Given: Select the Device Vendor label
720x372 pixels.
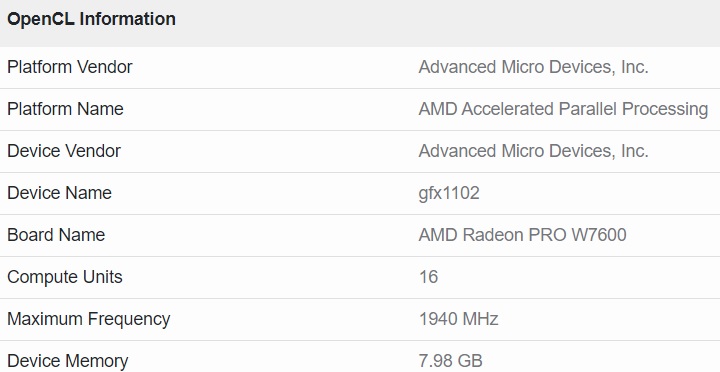Looking at the screenshot, I should pyautogui.click(x=64, y=151).
